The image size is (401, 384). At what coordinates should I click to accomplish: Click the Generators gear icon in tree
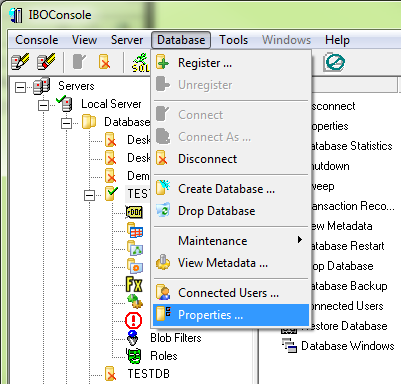[x=135, y=301]
